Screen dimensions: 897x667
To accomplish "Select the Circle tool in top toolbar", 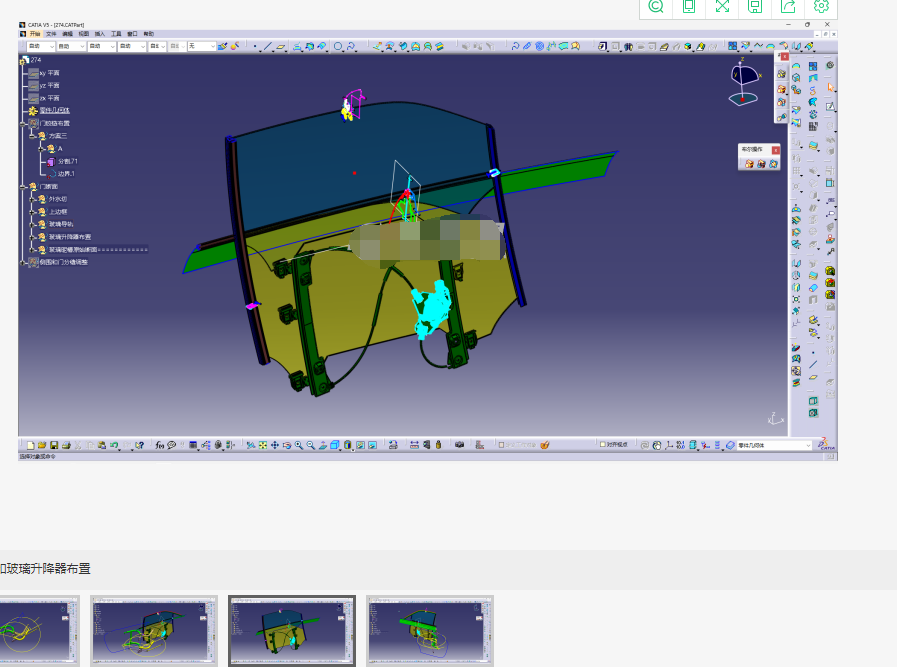I will click(338, 46).
